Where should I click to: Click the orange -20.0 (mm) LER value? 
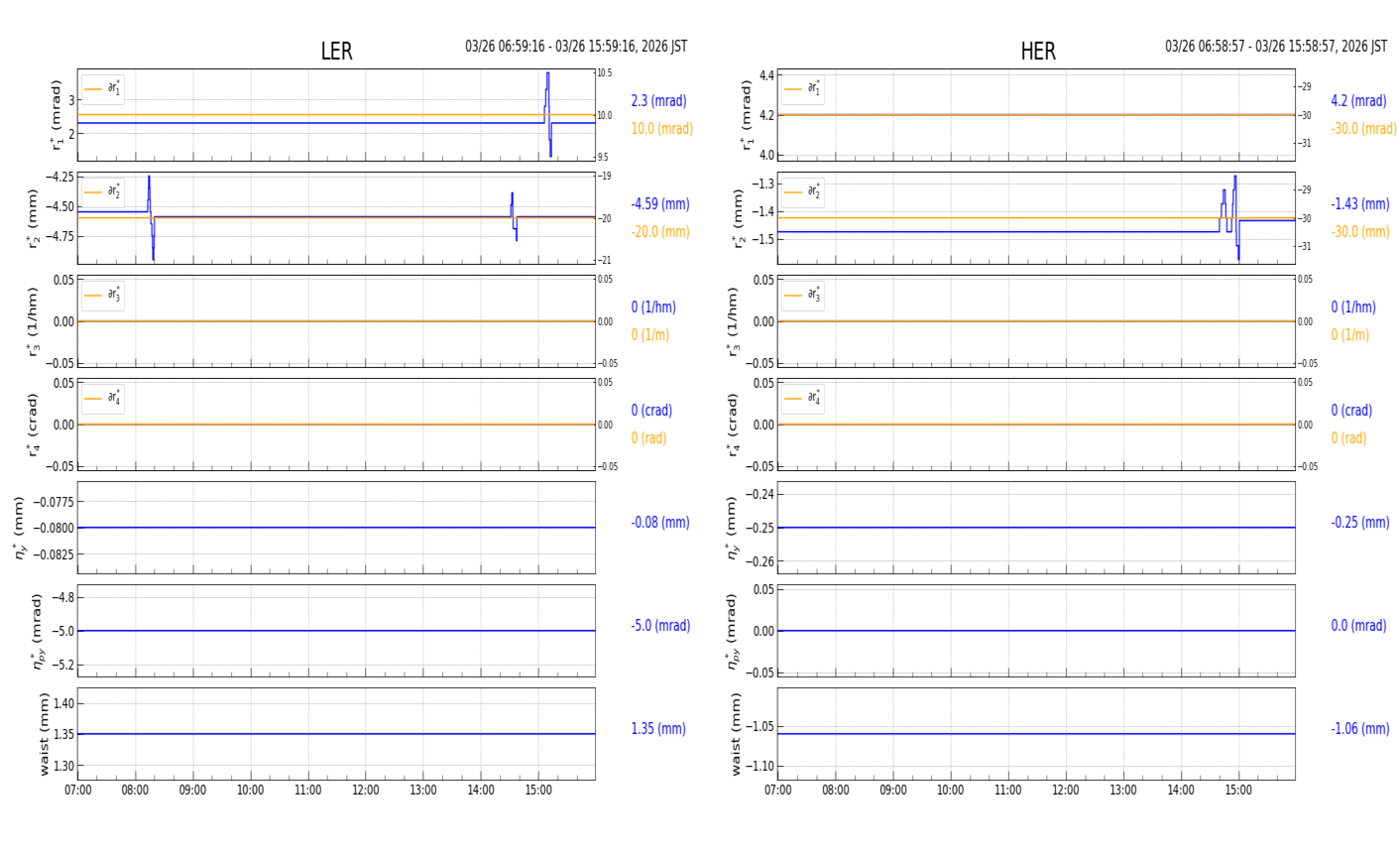(660, 232)
